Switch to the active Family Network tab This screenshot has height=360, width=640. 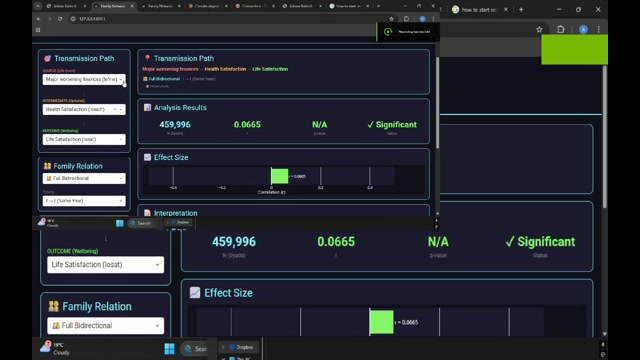click(113, 6)
